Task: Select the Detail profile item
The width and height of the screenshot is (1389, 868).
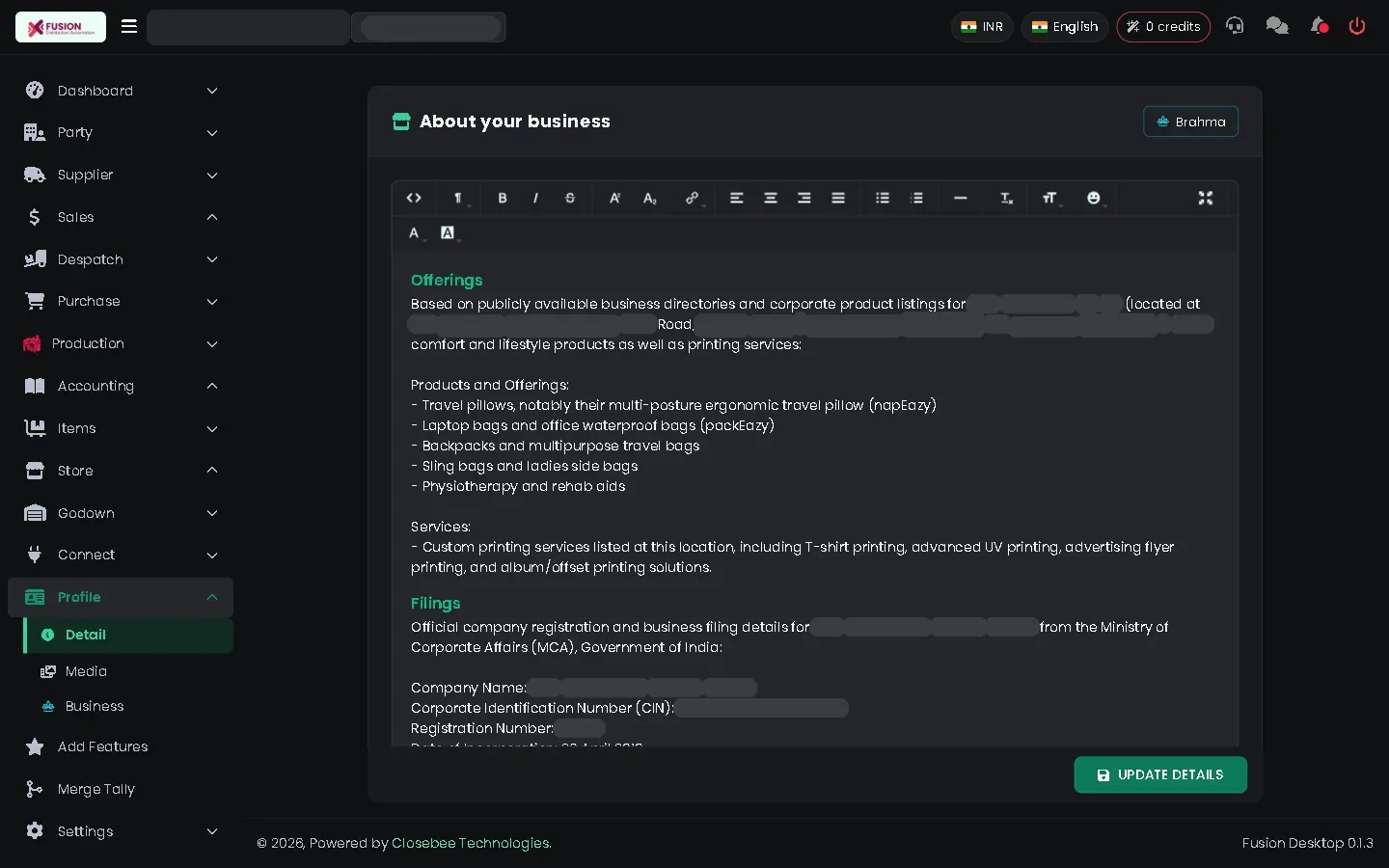Action: tap(128, 635)
